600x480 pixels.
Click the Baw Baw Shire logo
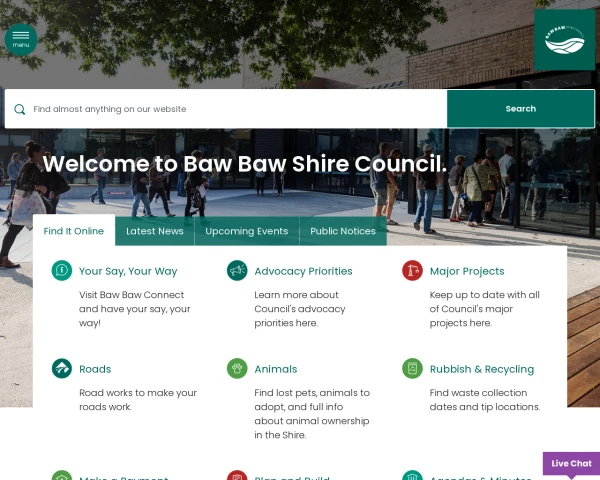(x=565, y=40)
